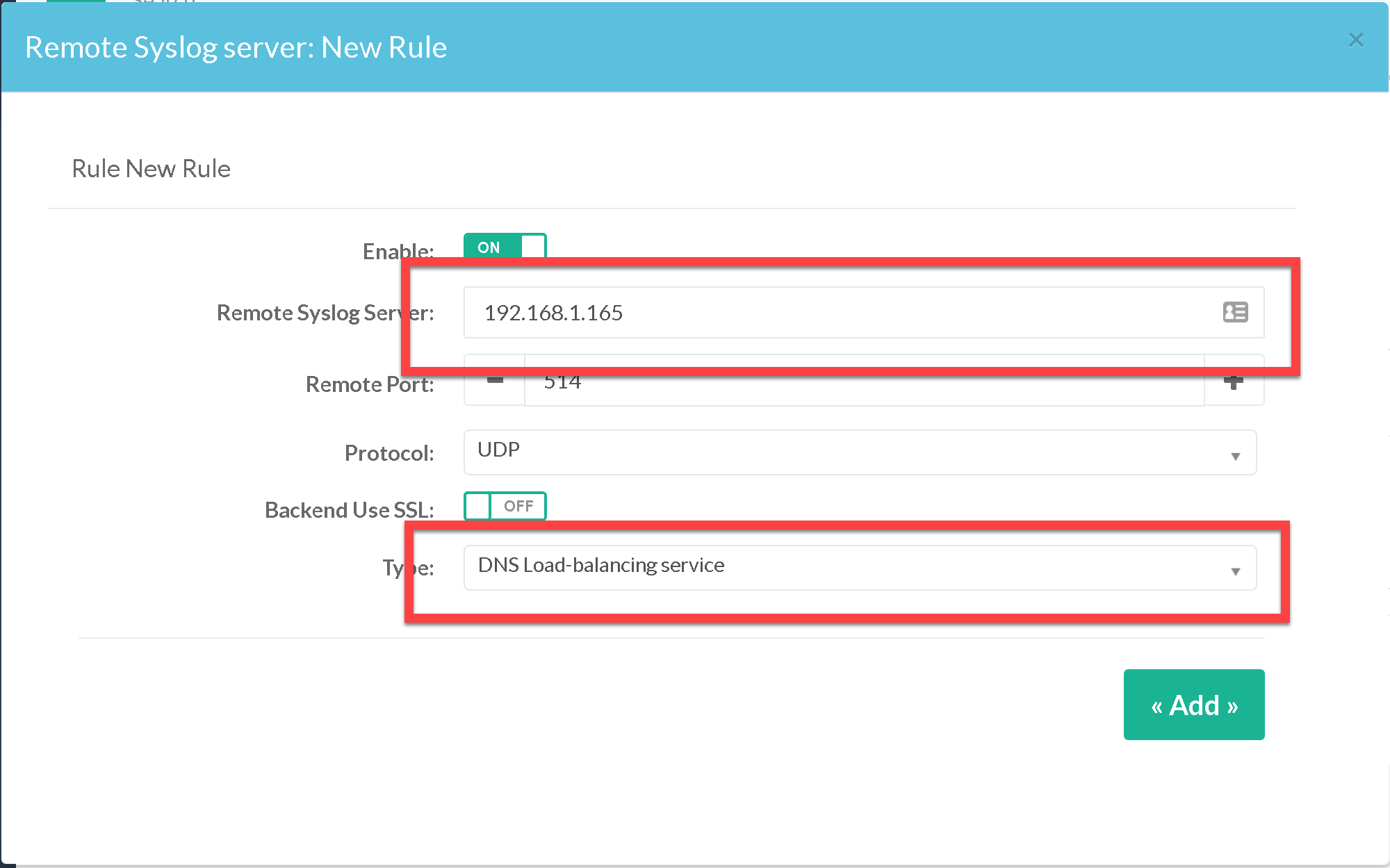The width and height of the screenshot is (1390, 868).
Task: Click the Protocol dropdown arrow
Action: tap(1235, 456)
